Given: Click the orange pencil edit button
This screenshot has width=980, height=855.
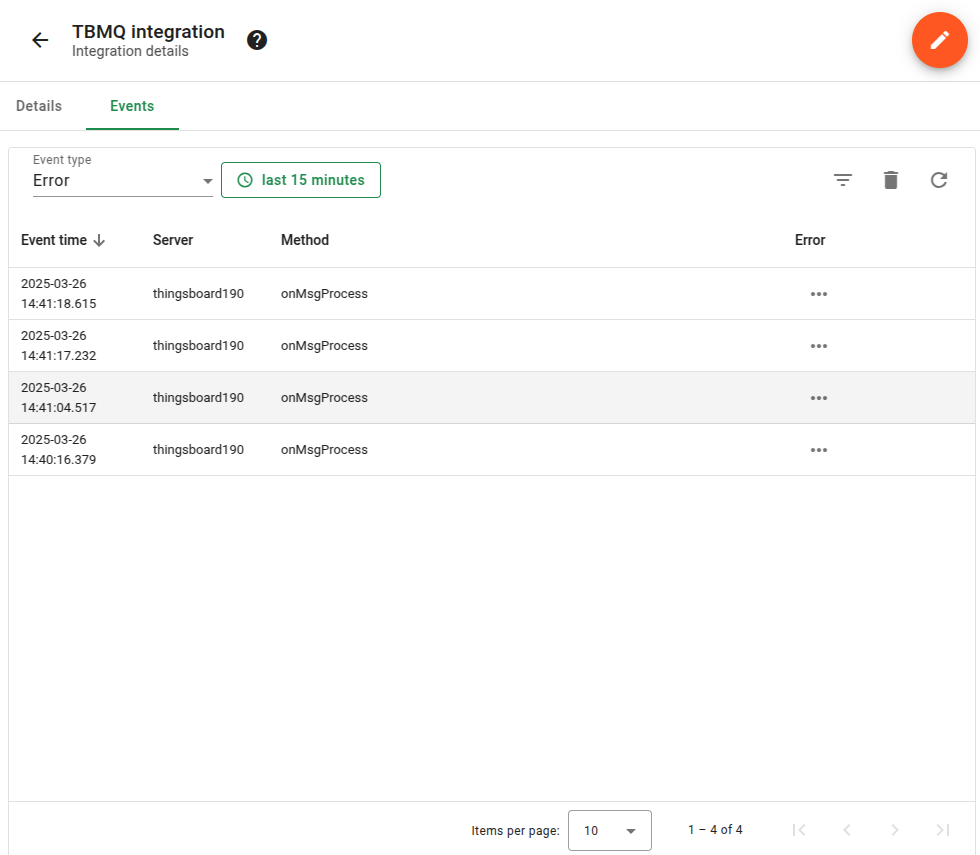Looking at the screenshot, I should pos(939,40).
